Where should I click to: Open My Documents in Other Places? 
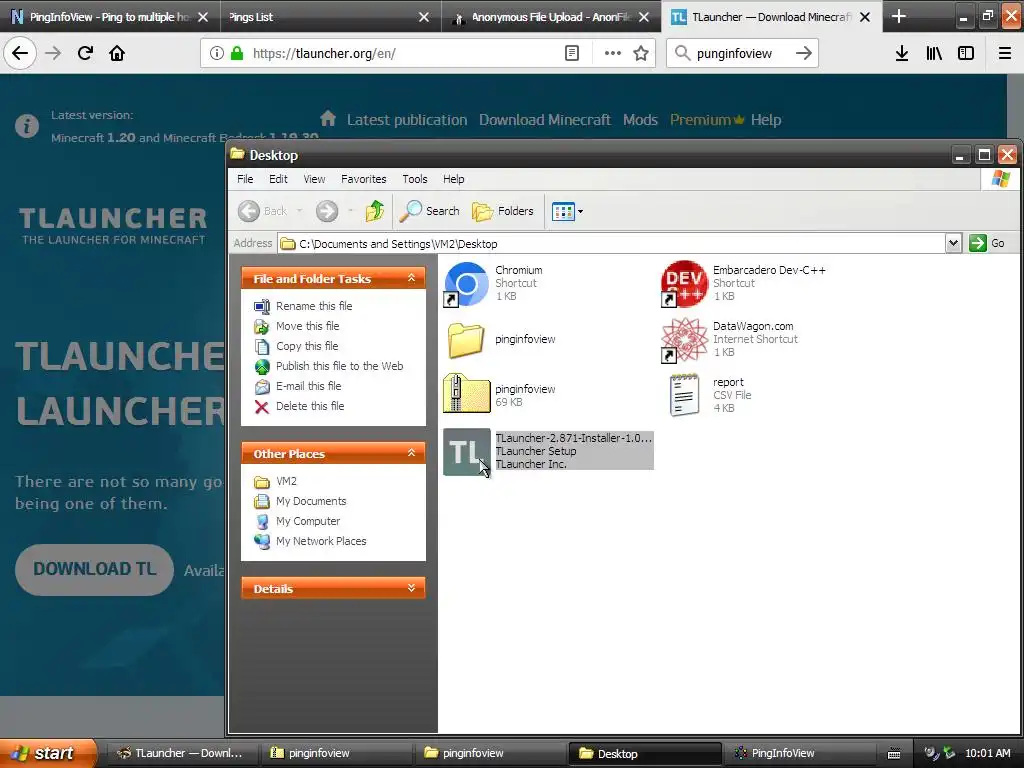click(311, 502)
